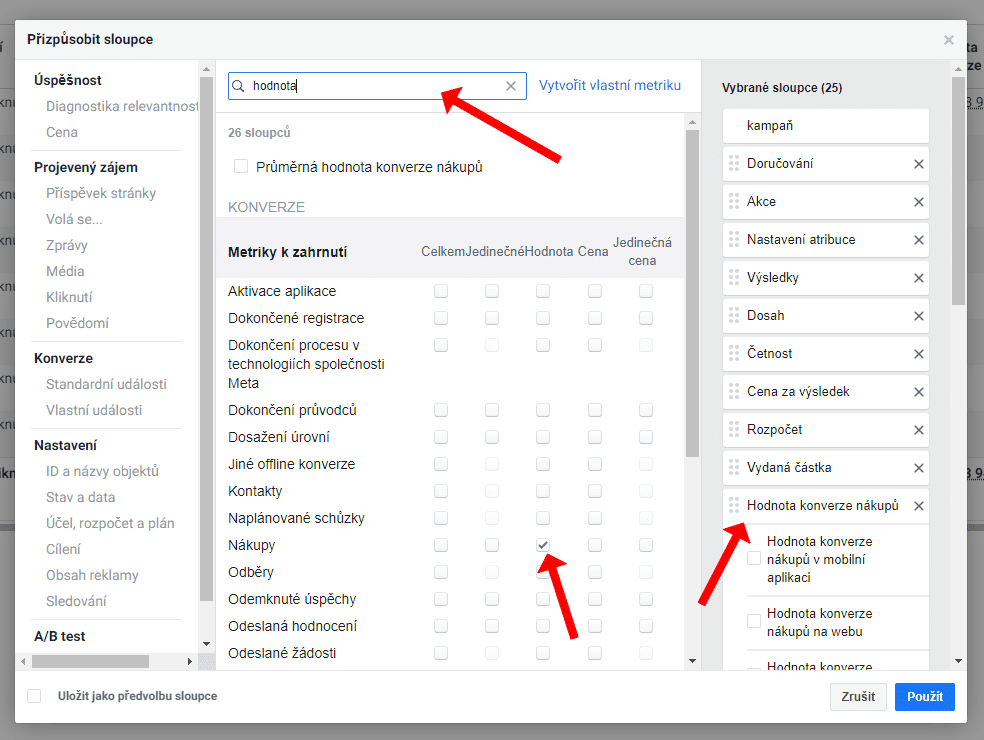Image resolution: width=984 pixels, height=740 pixels.
Task: Click Vytvořit vlastní metriku link
Action: point(610,86)
